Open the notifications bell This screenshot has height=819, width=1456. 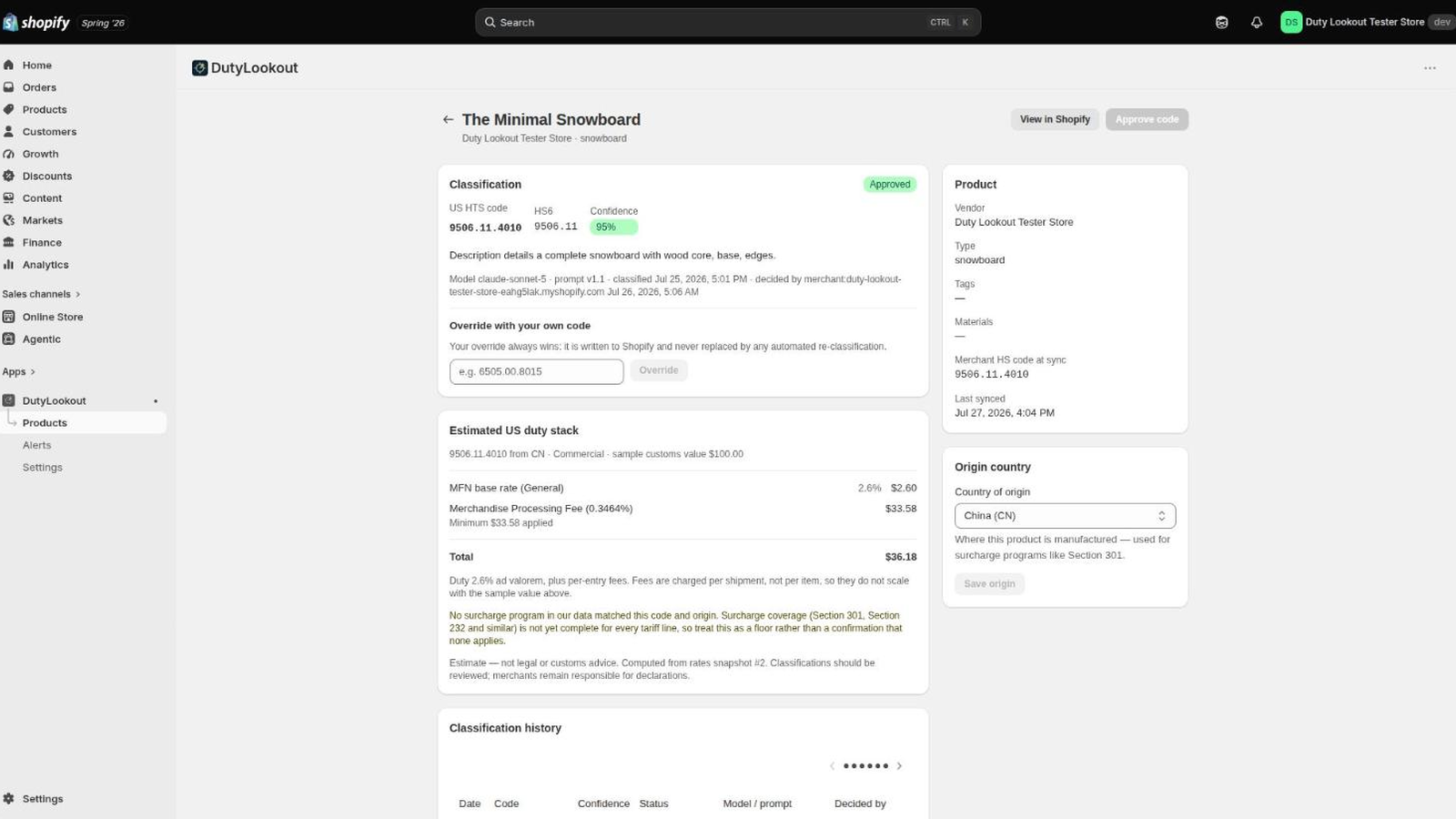coord(1256,23)
